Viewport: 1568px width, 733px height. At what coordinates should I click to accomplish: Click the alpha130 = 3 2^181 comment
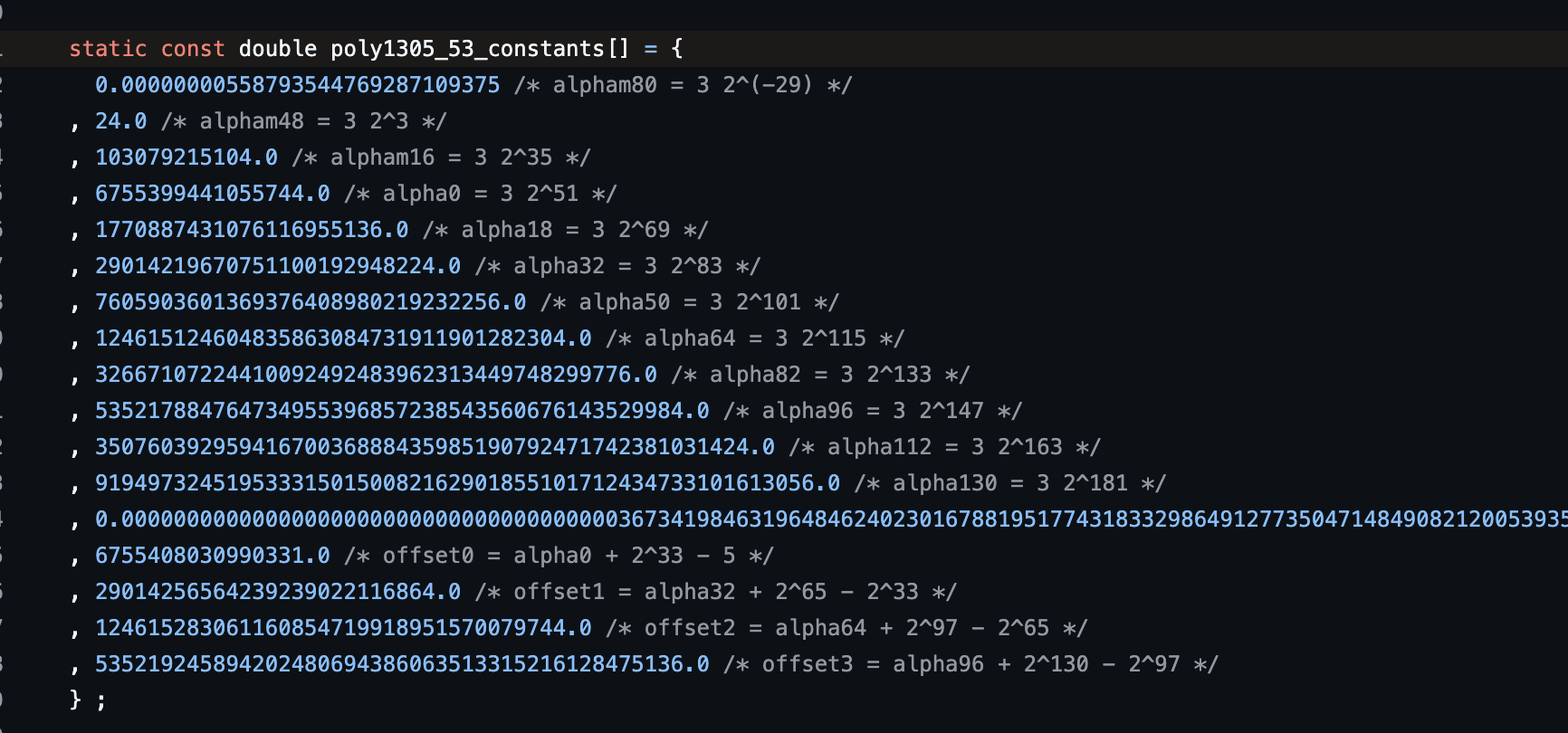(x=1010, y=483)
